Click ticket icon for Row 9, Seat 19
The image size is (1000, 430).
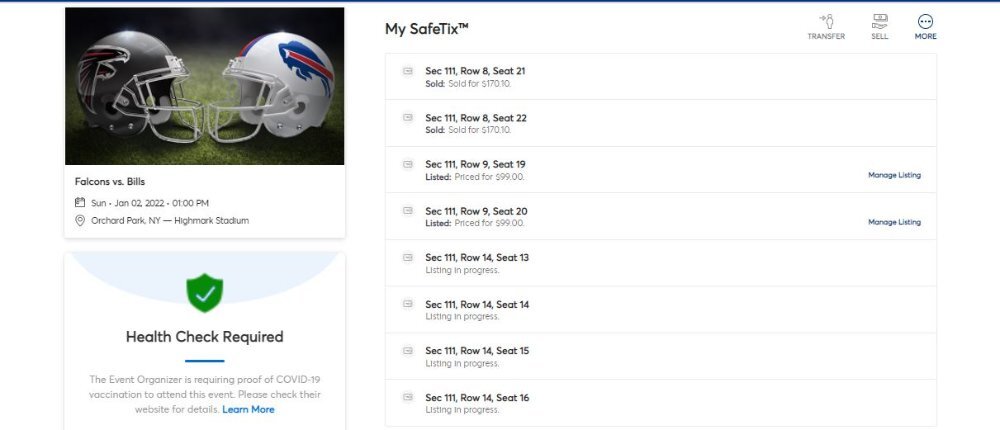408,165
